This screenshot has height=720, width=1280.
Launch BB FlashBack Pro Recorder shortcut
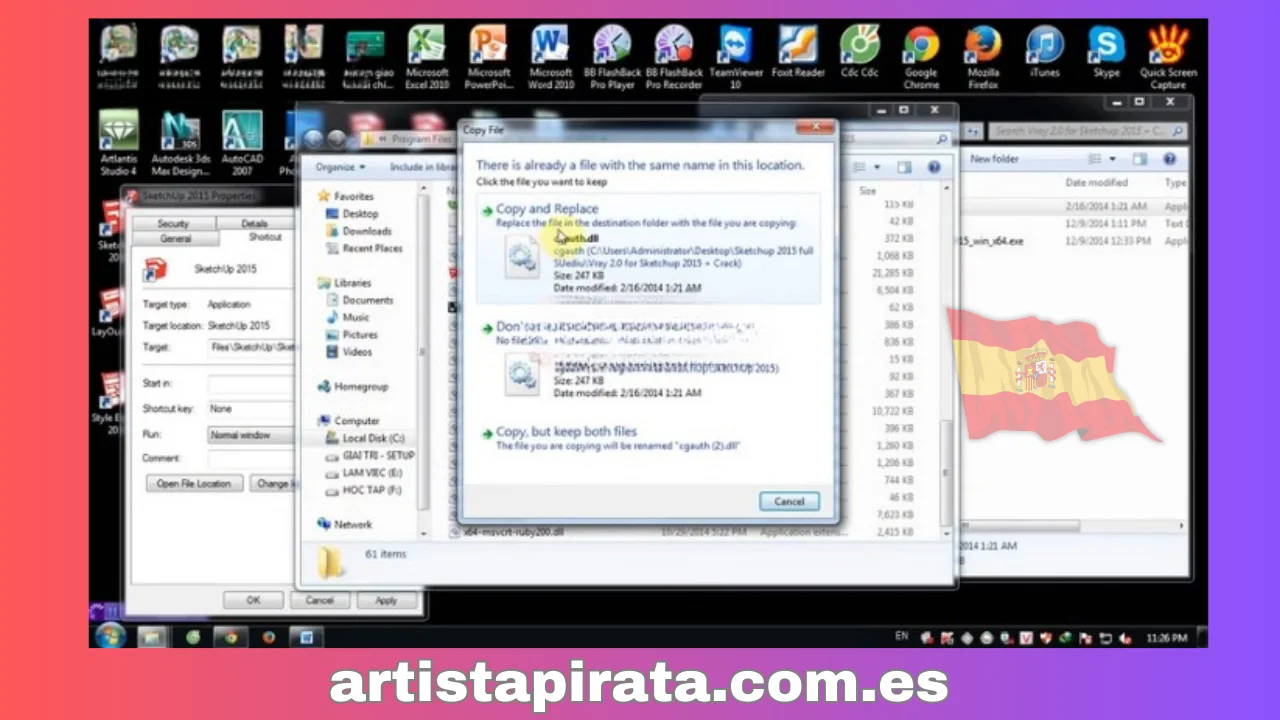coord(674,58)
